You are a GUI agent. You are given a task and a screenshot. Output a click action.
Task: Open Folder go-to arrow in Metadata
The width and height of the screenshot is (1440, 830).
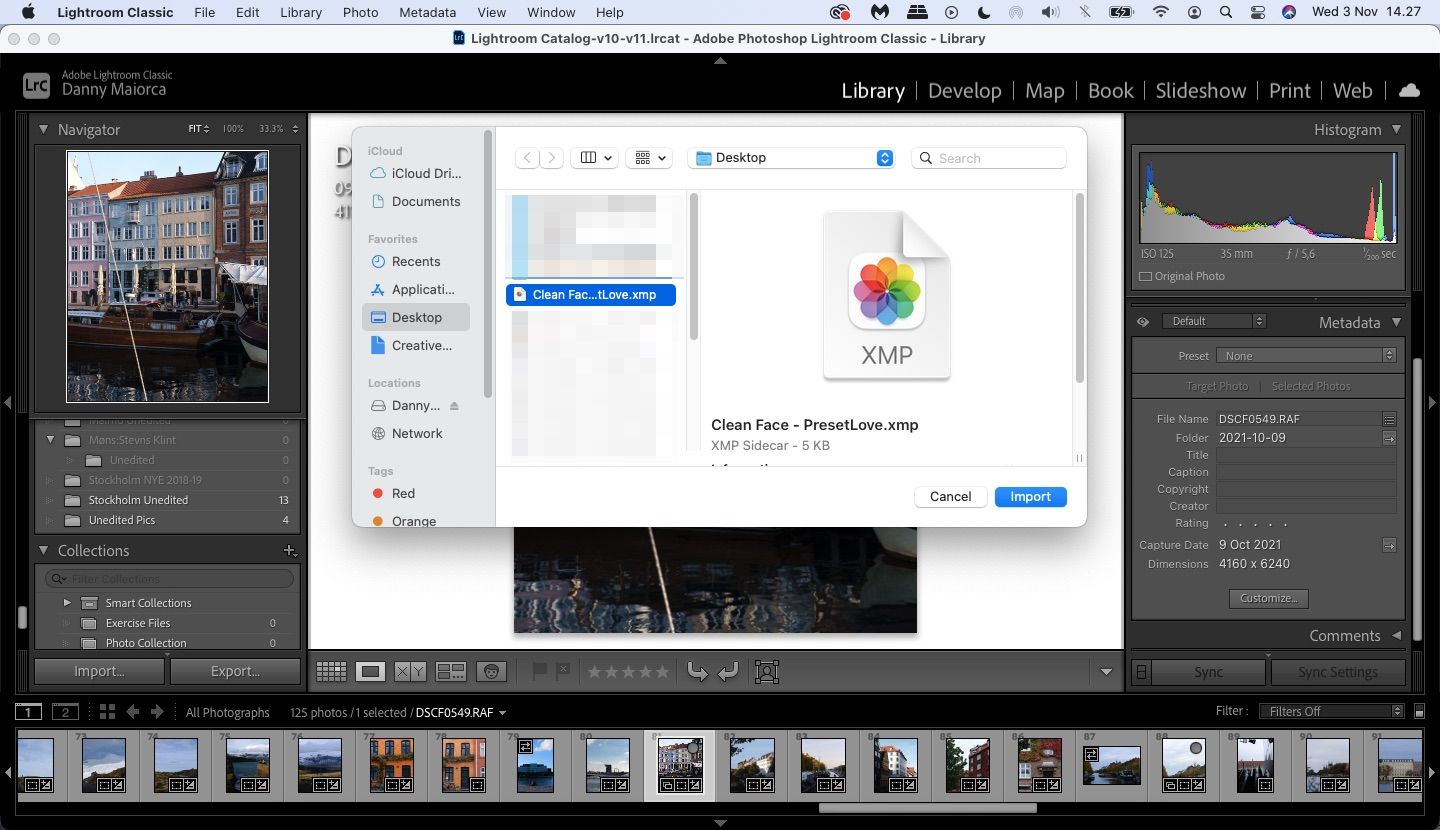(1389, 438)
